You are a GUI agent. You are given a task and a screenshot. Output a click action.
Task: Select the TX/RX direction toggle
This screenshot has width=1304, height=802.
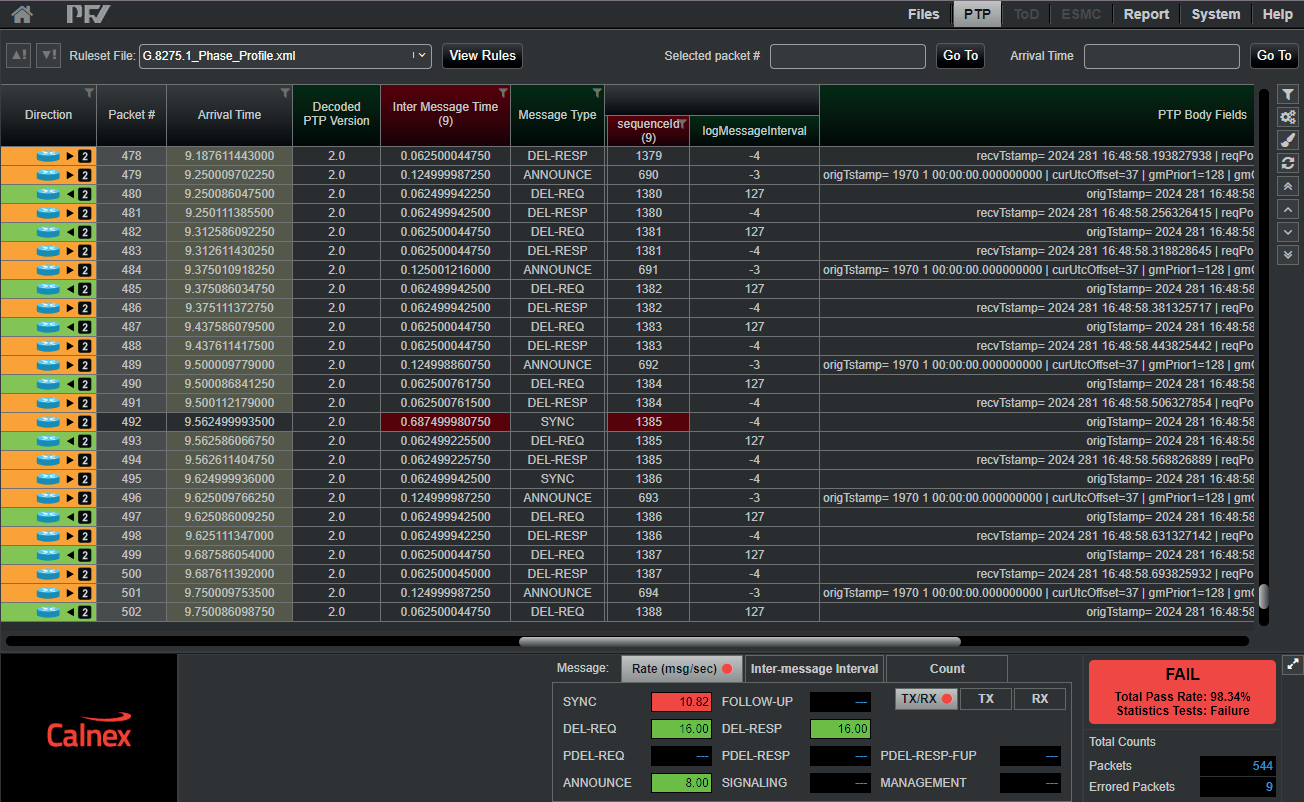[x=924, y=699]
